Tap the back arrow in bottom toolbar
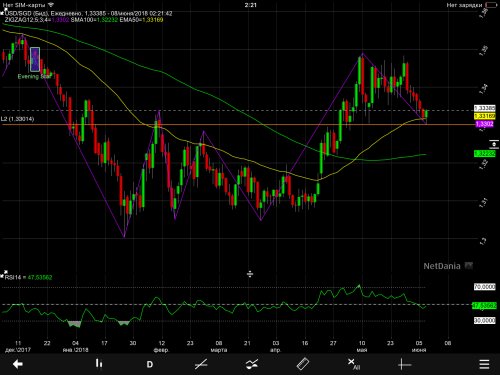Viewport: 500px width, 375px height. [18, 364]
